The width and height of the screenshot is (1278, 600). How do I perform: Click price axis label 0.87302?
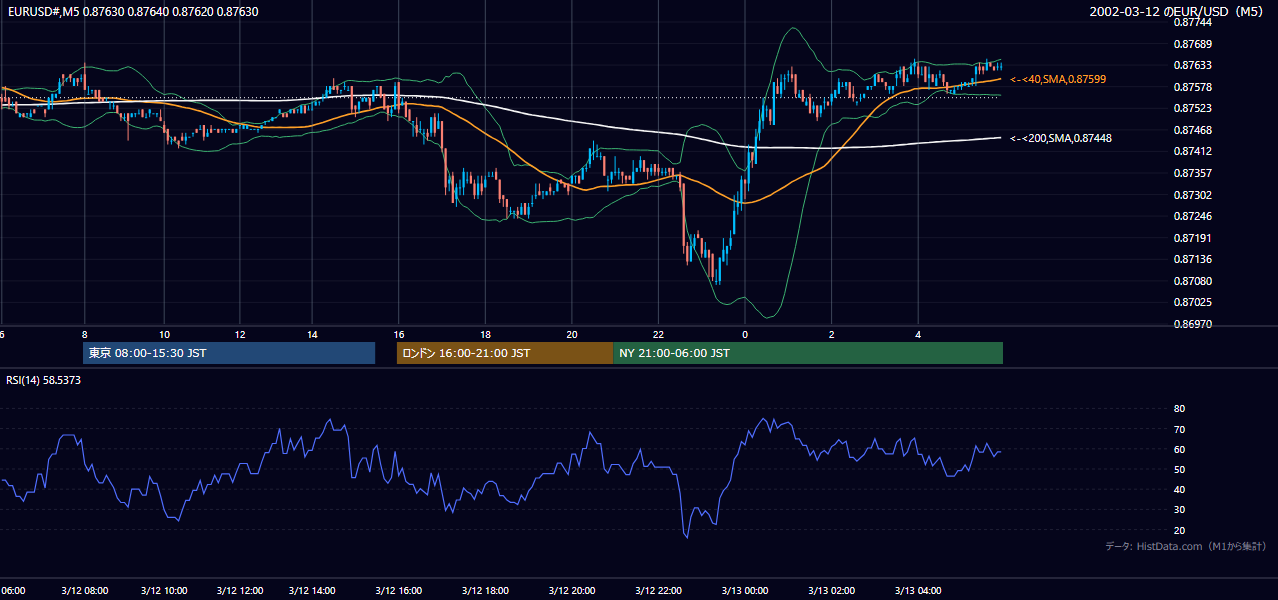[x=1192, y=196]
